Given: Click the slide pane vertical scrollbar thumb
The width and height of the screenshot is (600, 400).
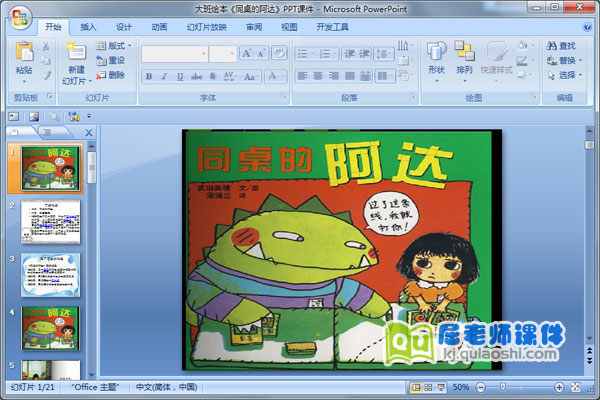Looking at the screenshot, I should click(x=589, y=145).
